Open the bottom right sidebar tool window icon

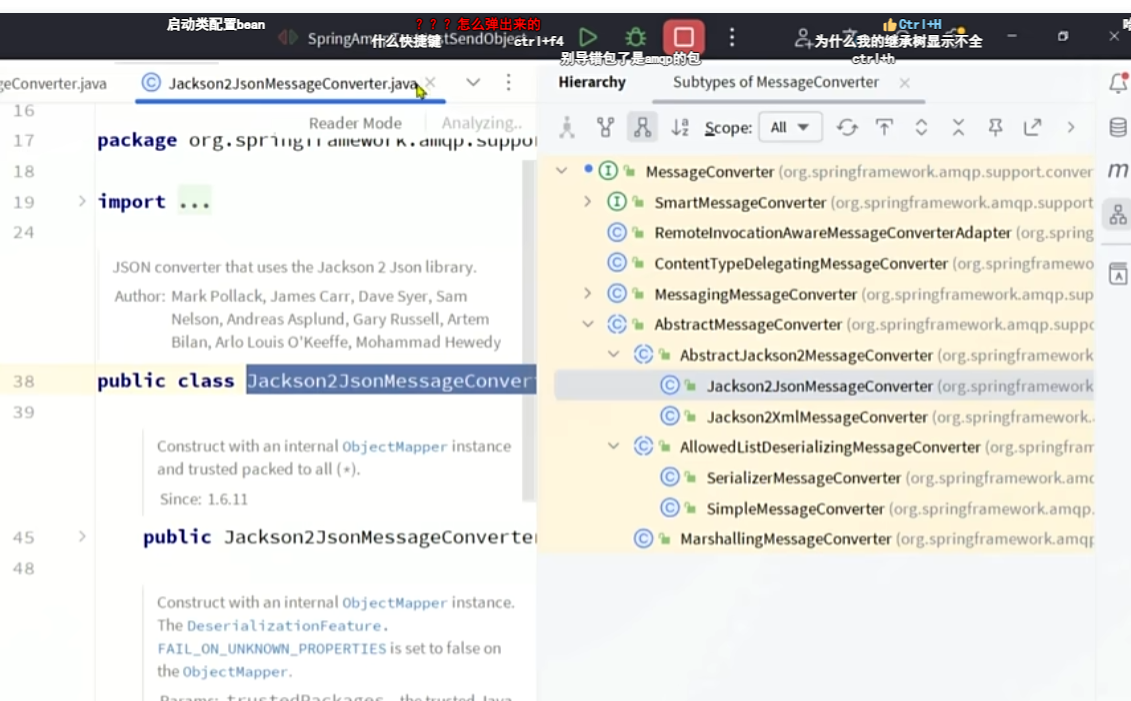1118,273
